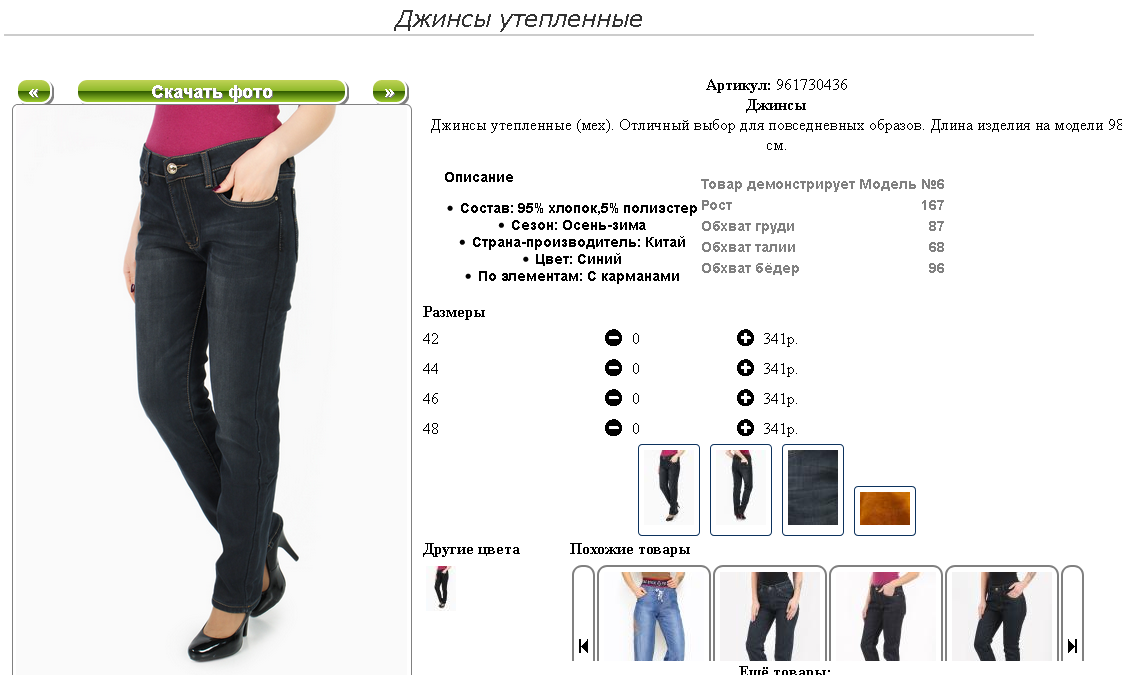Decrease quantity for size 48
The image size is (1122, 675).
click(613, 428)
